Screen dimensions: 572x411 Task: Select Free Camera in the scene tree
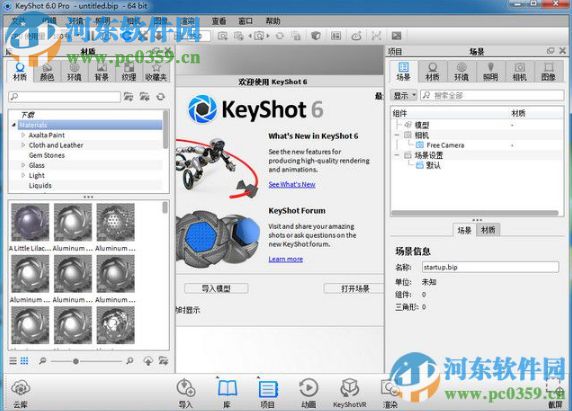click(445, 145)
